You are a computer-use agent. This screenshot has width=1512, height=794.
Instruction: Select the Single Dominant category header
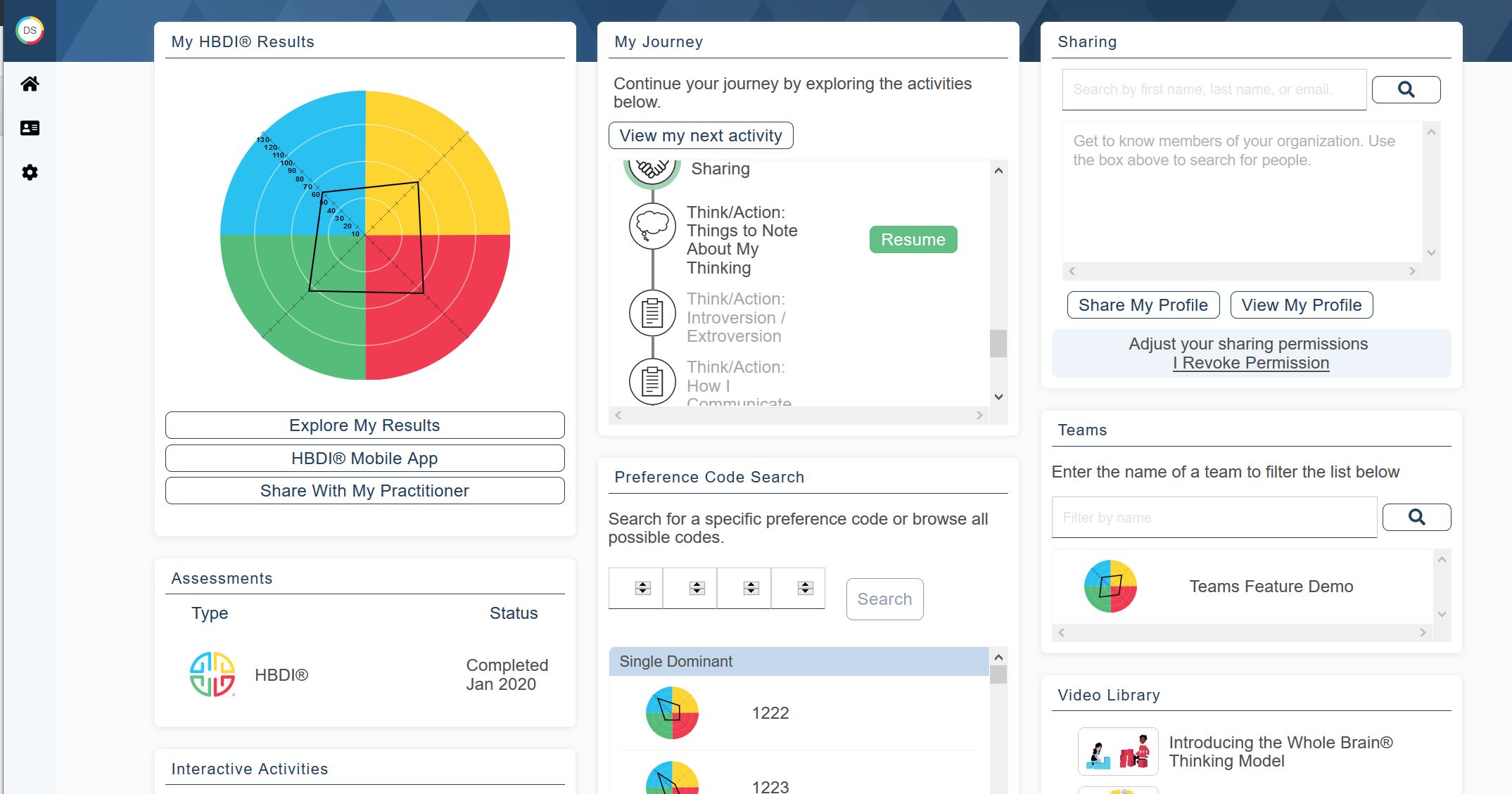click(x=798, y=662)
